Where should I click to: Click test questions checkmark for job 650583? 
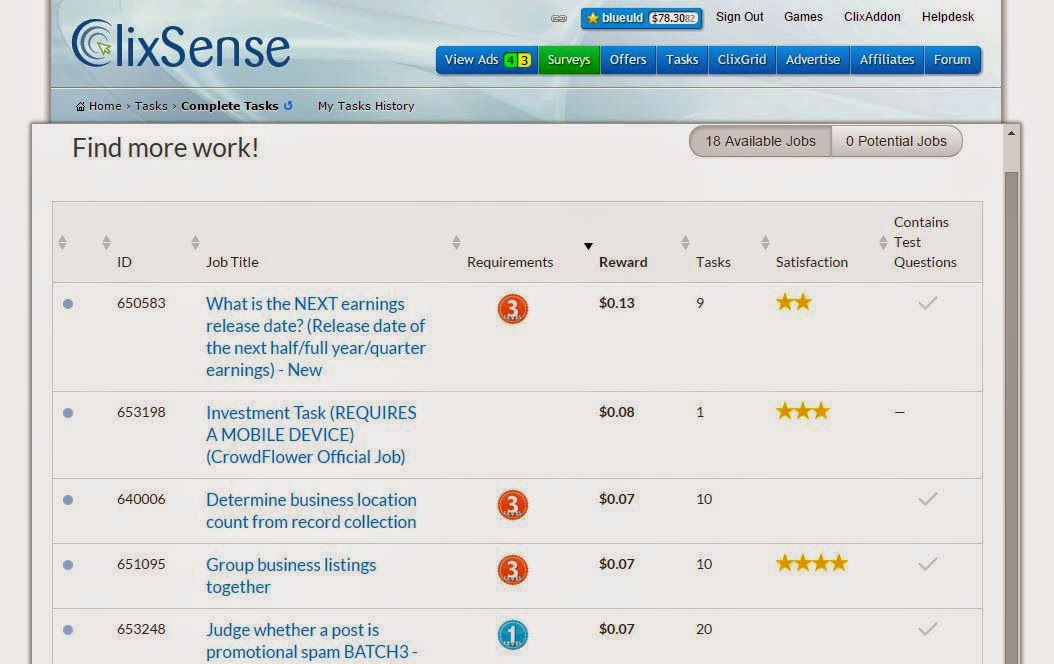coord(928,303)
